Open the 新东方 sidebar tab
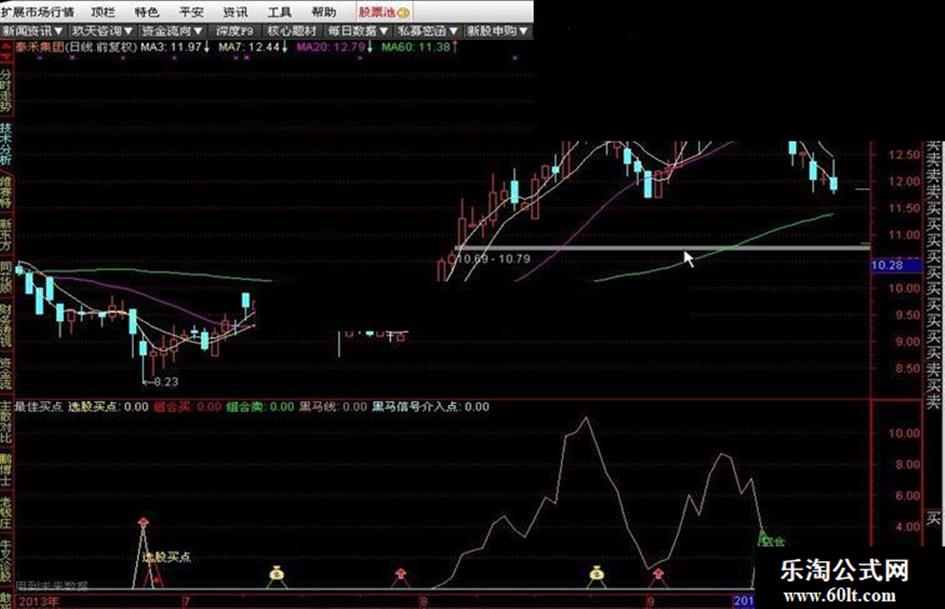945x609 pixels. click(x=6, y=235)
